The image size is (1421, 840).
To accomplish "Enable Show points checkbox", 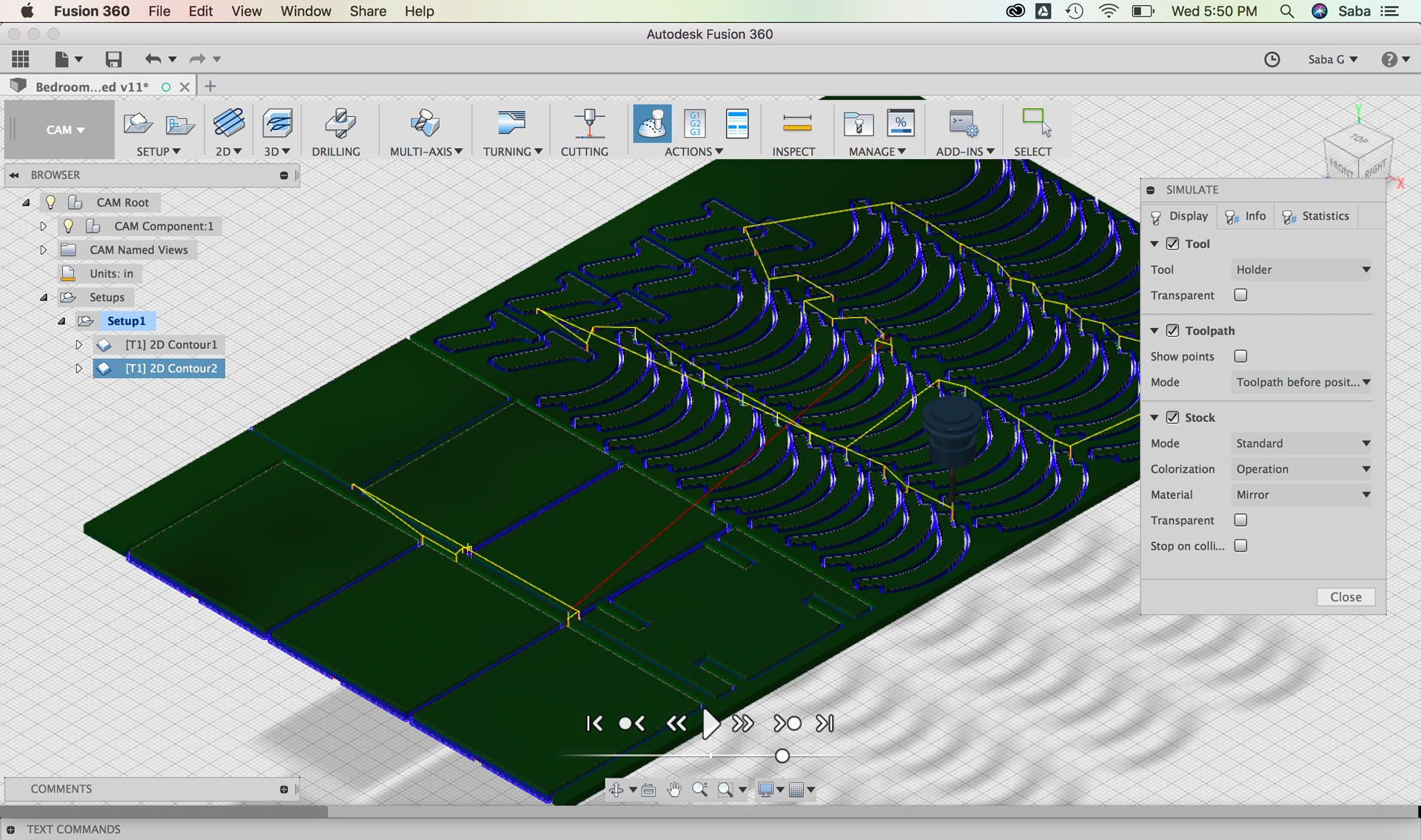I will click(x=1240, y=356).
